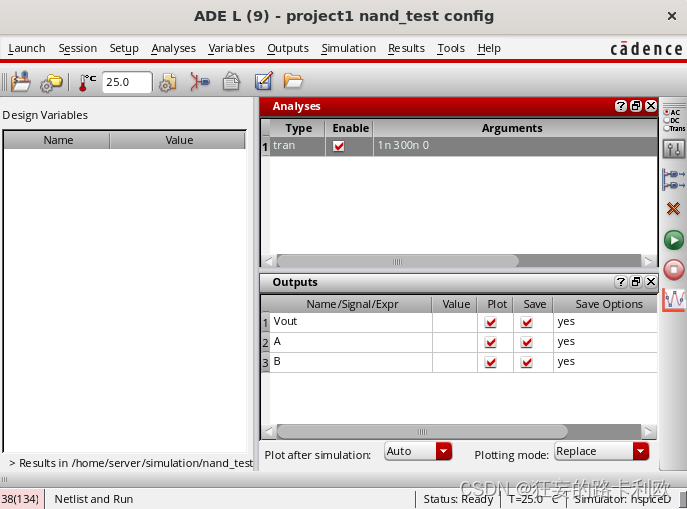Click the clipboard-style toolbar icon
This screenshot has width=687, height=509.
click(231, 81)
